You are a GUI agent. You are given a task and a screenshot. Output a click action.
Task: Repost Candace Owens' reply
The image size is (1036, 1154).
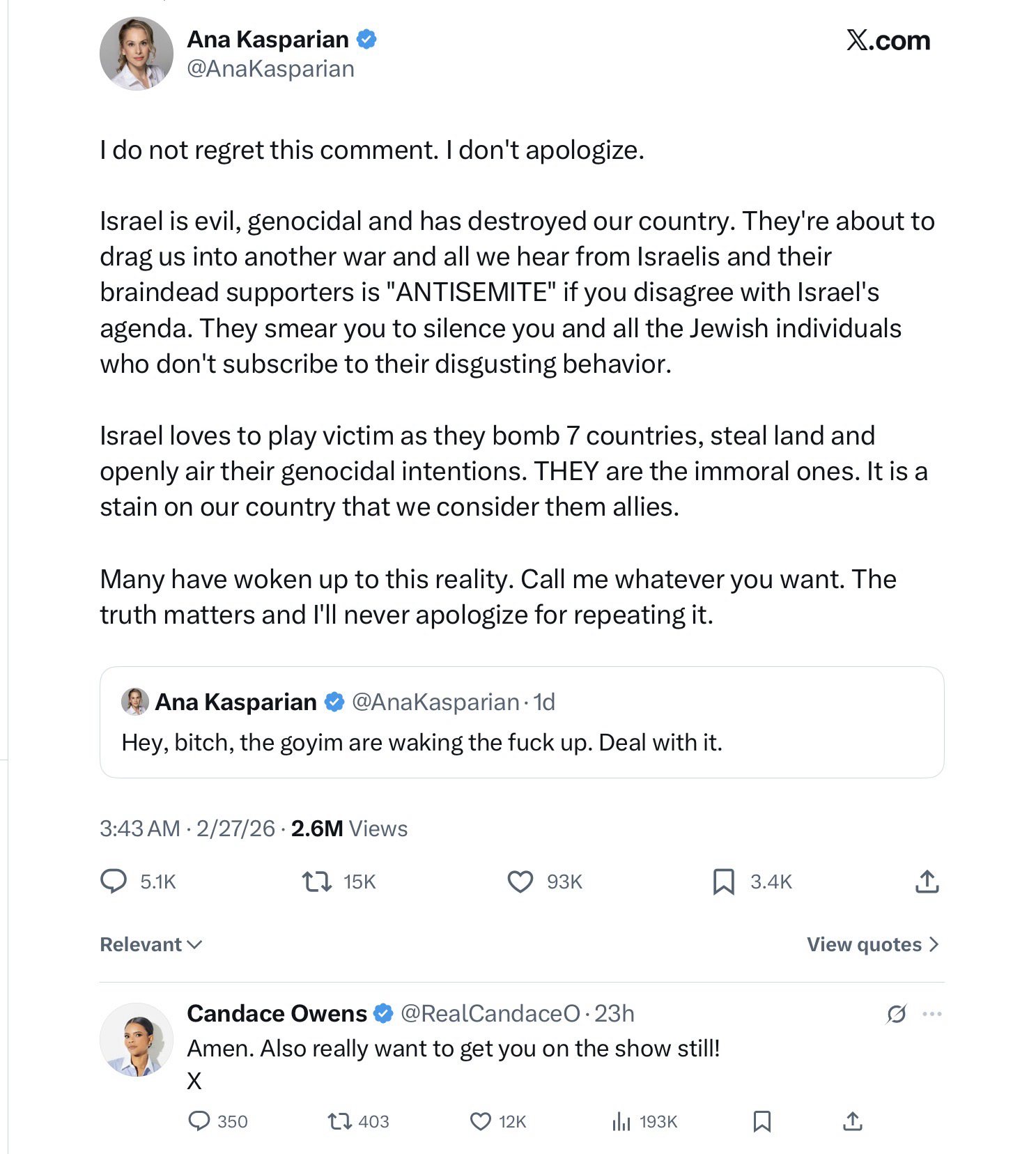(x=340, y=1121)
